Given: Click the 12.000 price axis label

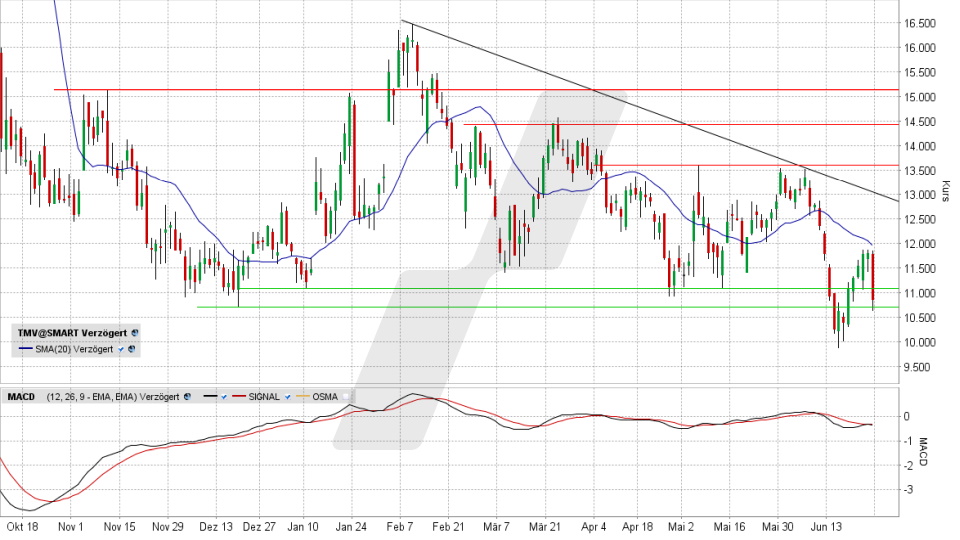Looking at the screenshot, I should point(920,244).
